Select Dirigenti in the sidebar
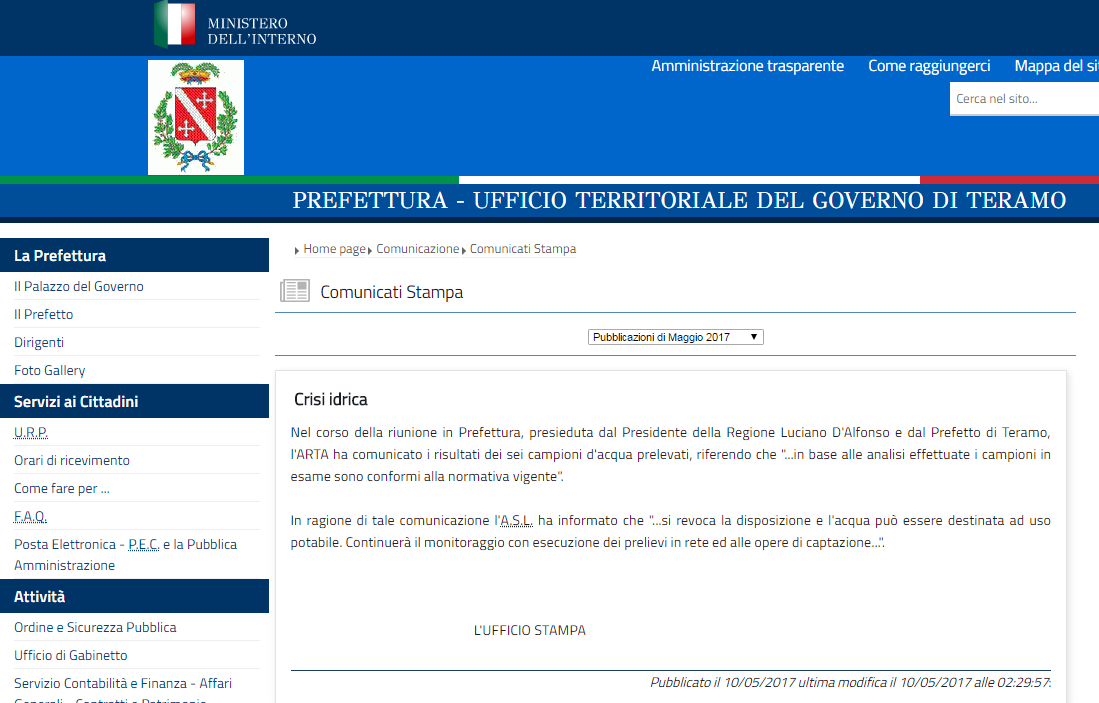 click(x=39, y=342)
